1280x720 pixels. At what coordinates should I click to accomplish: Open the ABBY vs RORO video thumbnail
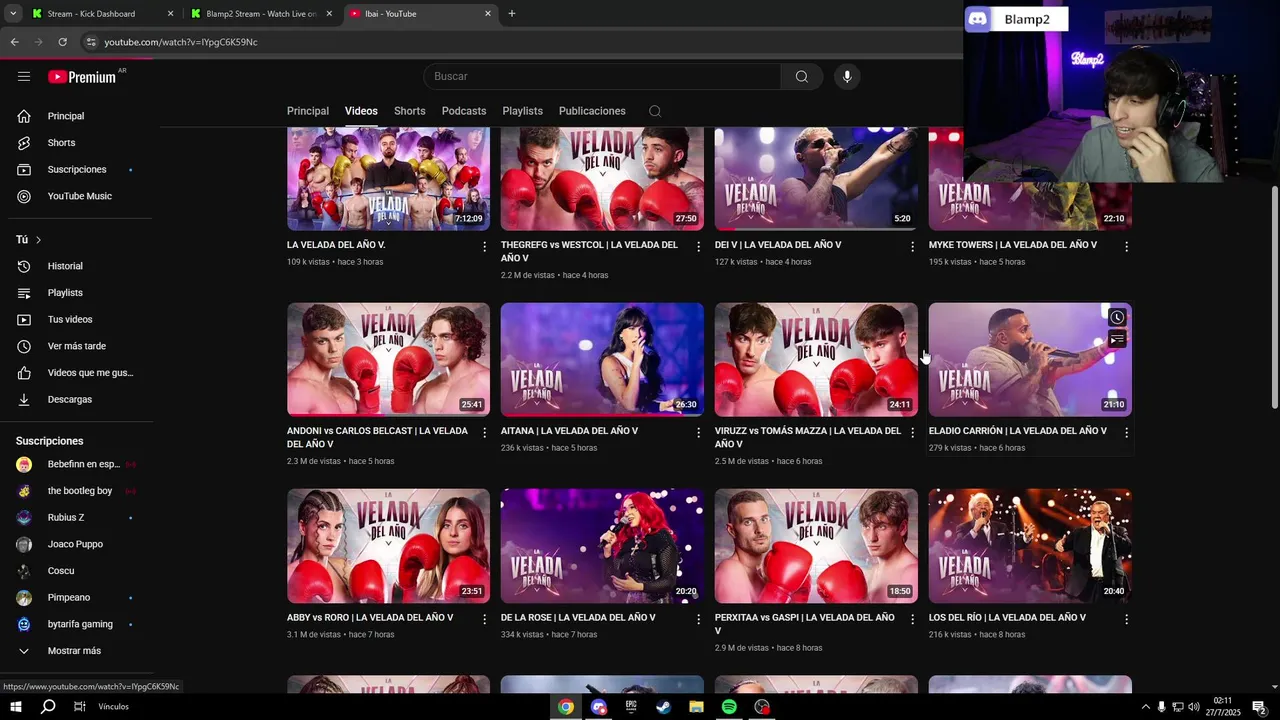pos(388,546)
